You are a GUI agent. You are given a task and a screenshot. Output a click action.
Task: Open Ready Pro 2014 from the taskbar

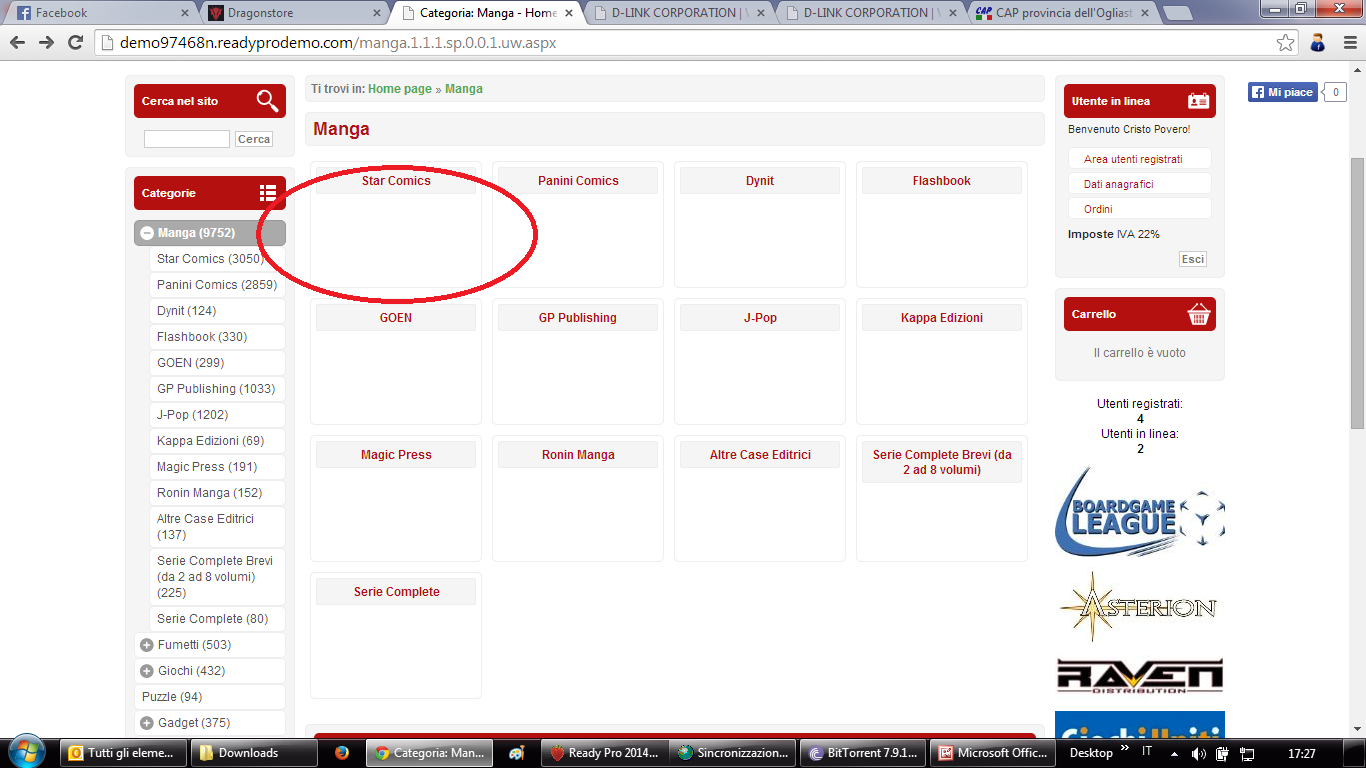pos(604,753)
